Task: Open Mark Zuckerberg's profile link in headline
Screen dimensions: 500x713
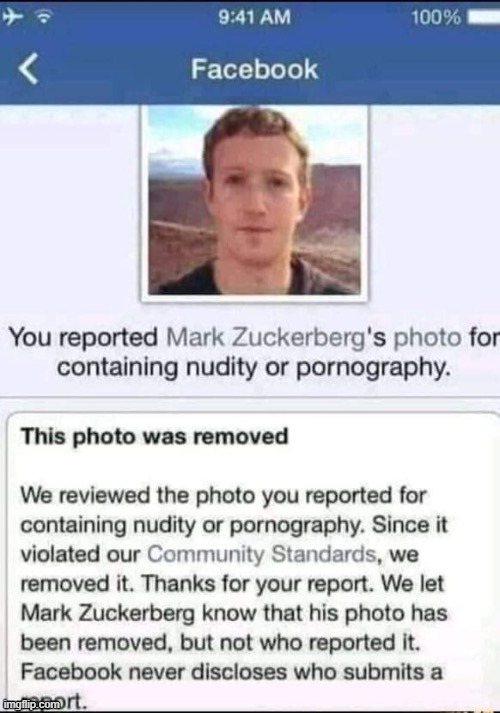Action: click(x=266, y=337)
